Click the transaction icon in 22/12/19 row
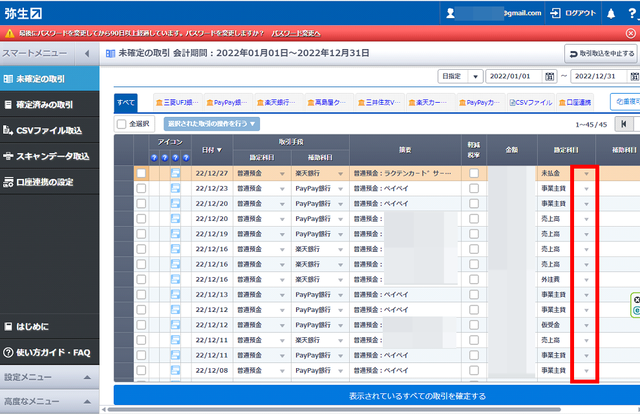The width and height of the screenshot is (640, 414). click(175, 234)
